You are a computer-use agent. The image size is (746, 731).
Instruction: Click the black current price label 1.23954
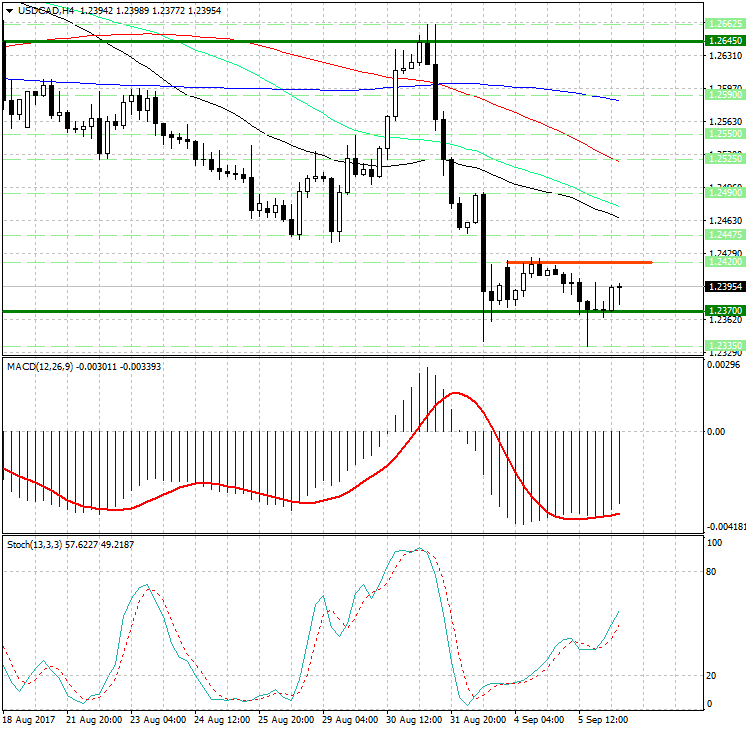724,286
